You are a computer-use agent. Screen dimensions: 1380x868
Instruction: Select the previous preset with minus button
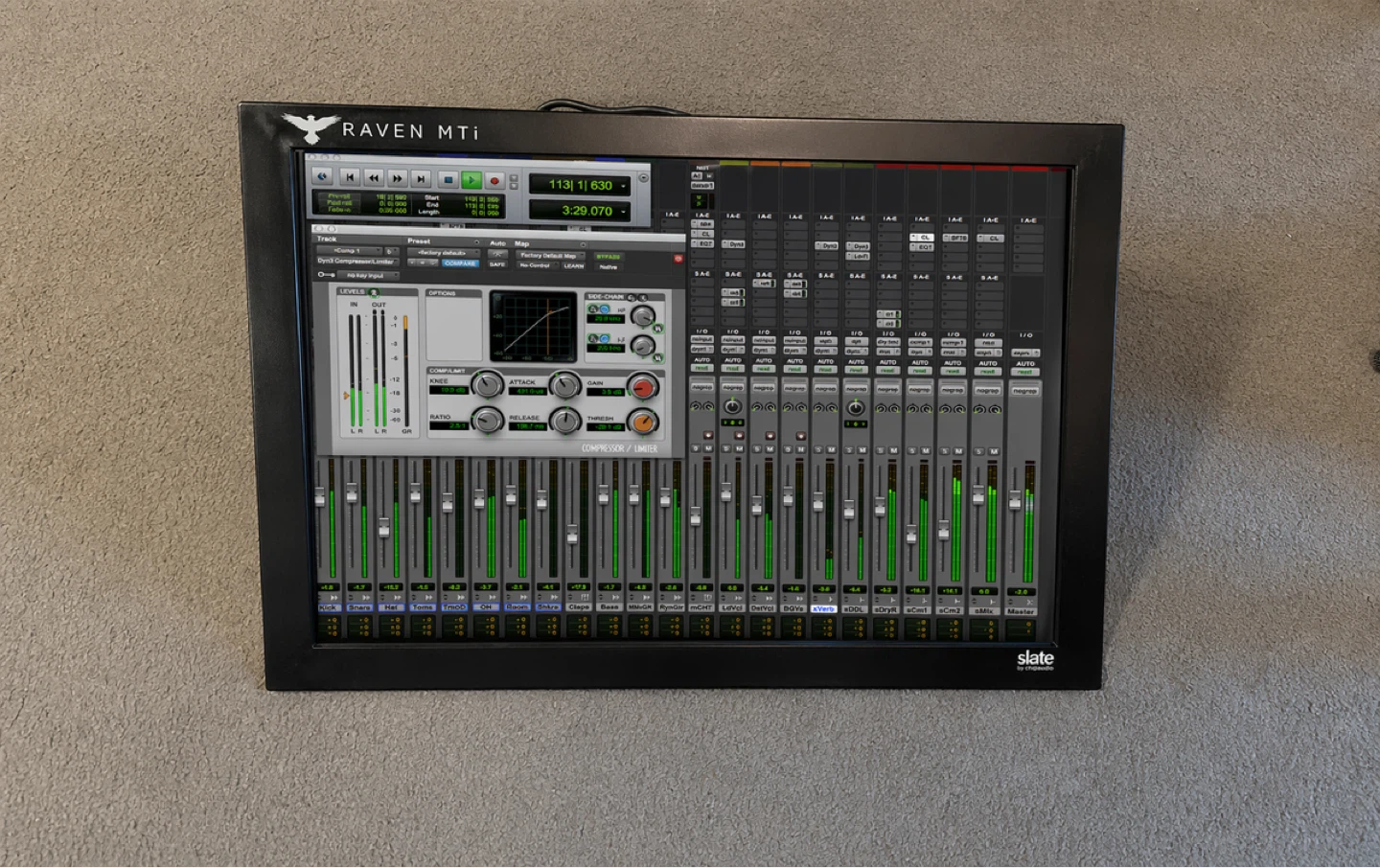(x=412, y=263)
